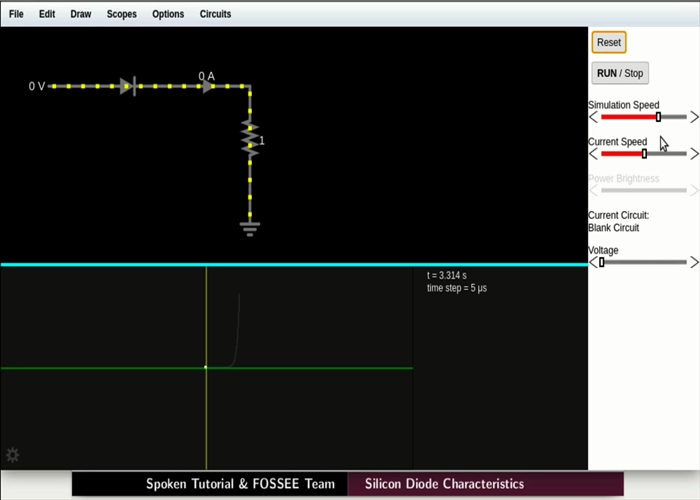This screenshot has height=500, width=700.
Task: Open the Draw menu
Action: coord(81,14)
